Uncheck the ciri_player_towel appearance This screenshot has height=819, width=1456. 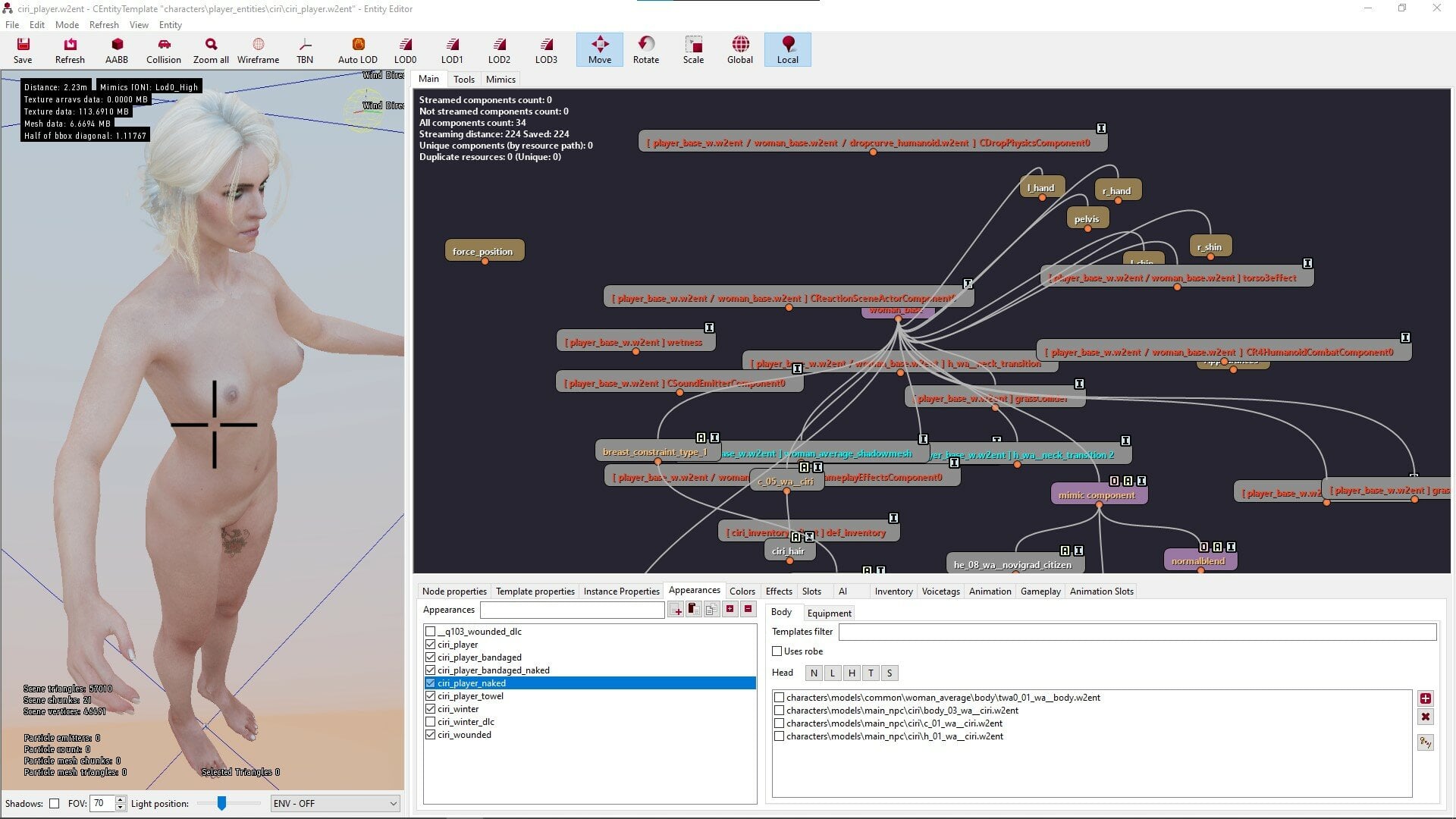coord(430,695)
